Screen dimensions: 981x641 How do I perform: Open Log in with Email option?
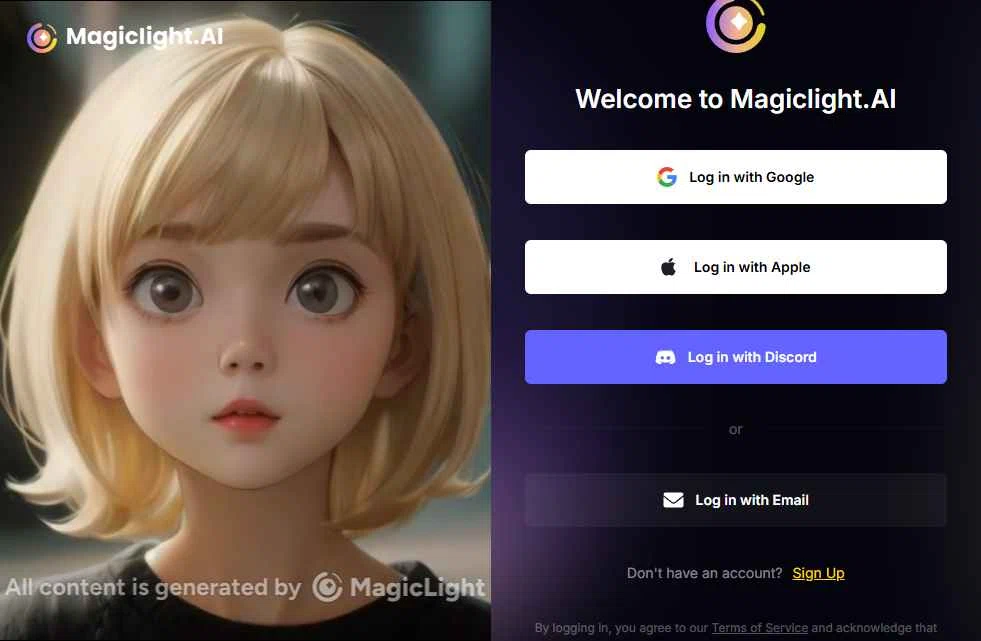[736, 500]
